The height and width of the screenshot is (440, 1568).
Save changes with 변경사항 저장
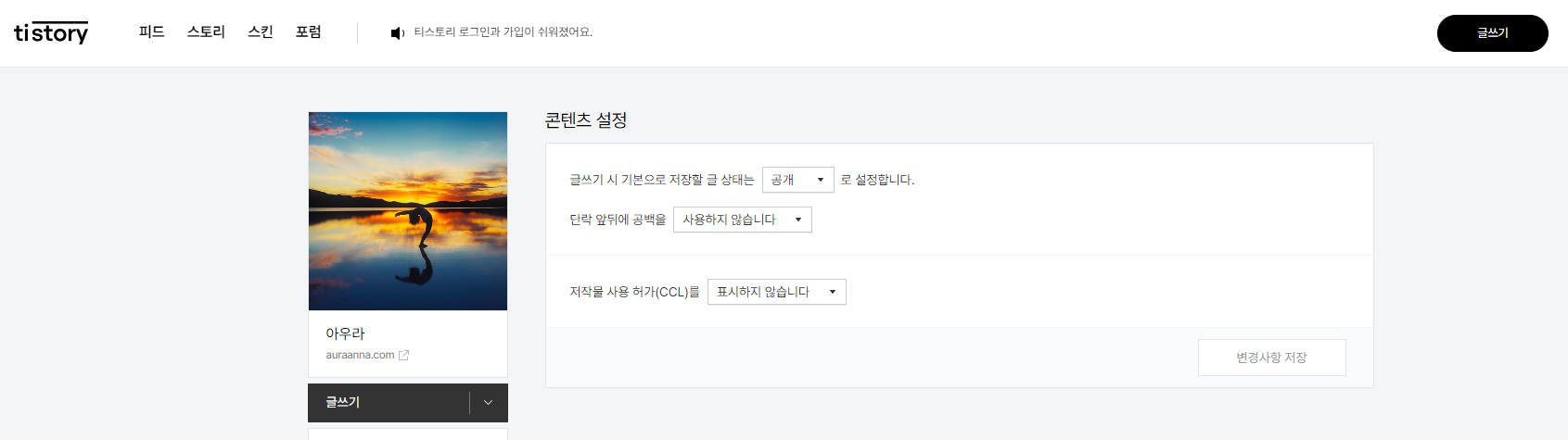click(x=1272, y=358)
